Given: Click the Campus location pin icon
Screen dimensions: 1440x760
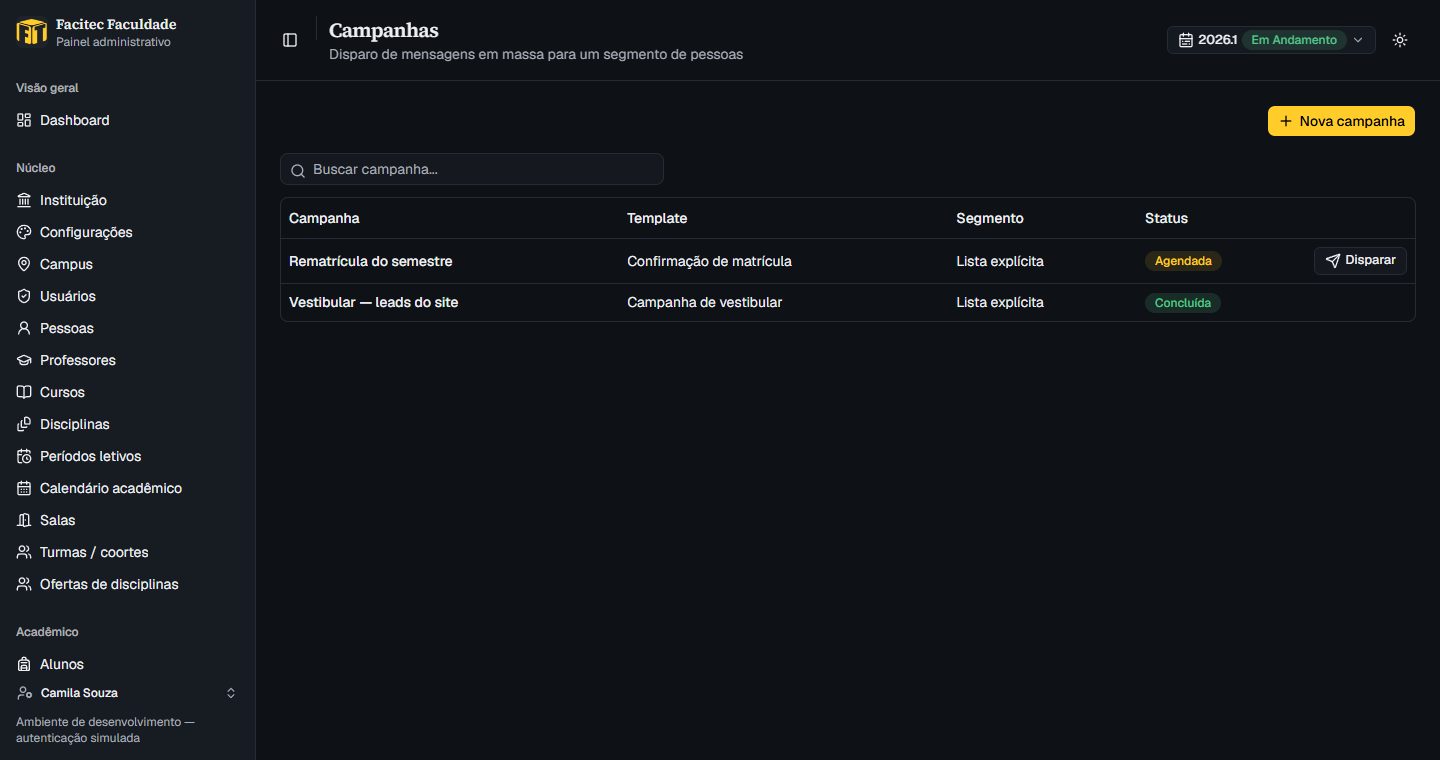Looking at the screenshot, I should coord(24,264).
